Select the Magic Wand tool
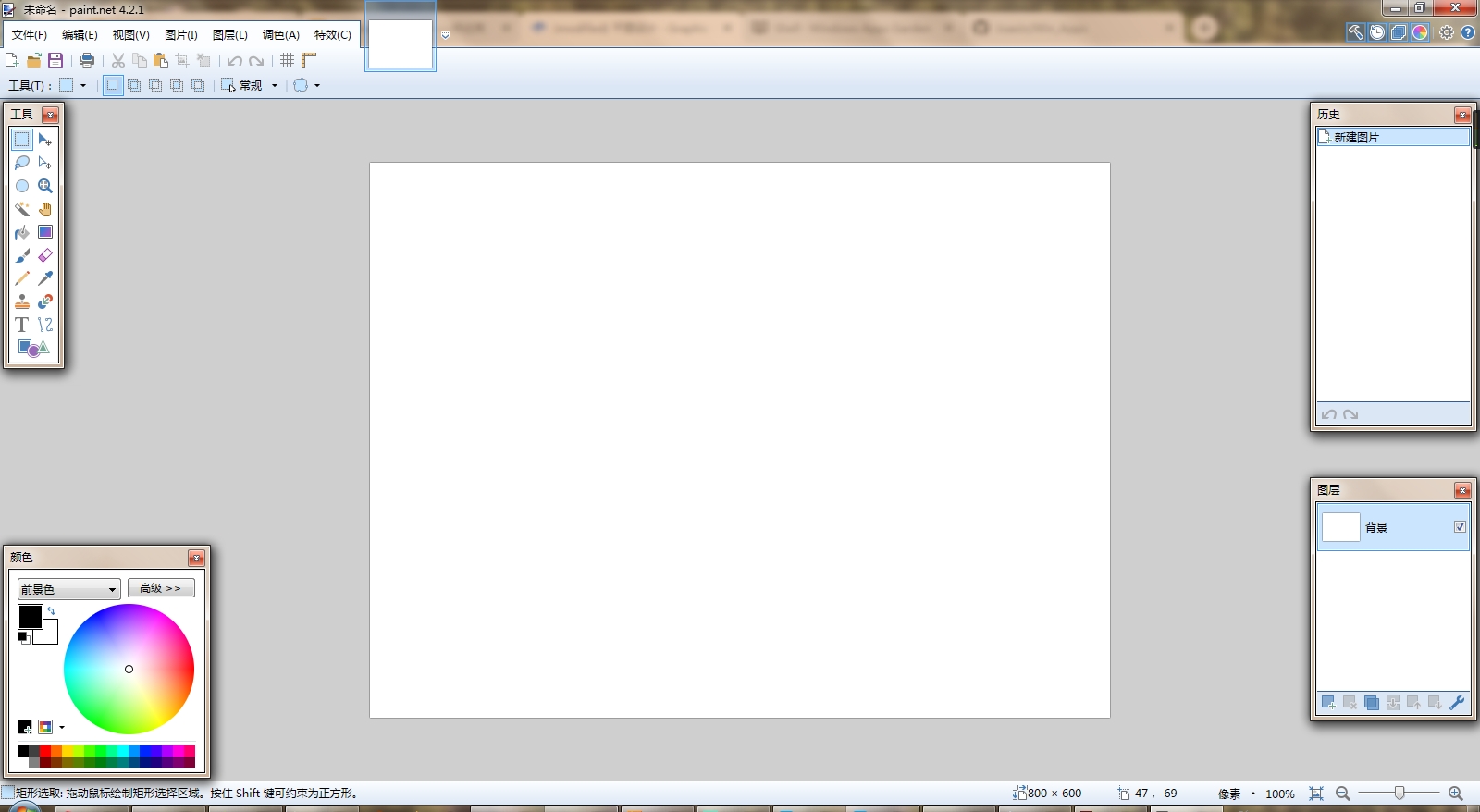The height and width of the screenshot is (812, 1480). (x=22, y=209)
